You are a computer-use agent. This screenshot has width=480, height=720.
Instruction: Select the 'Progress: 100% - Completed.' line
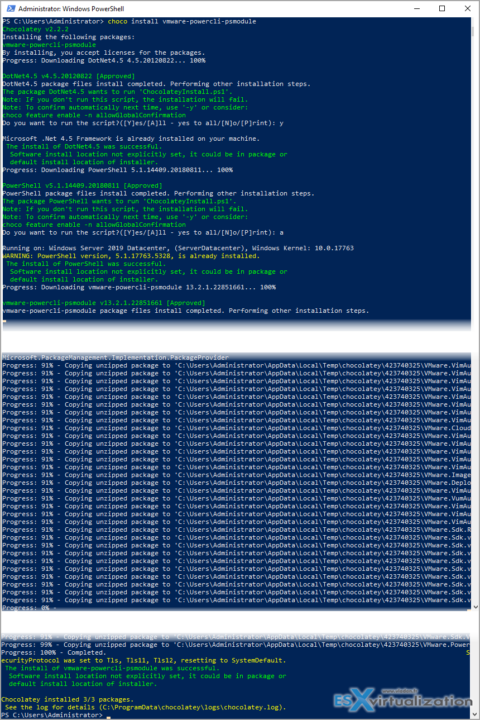click(53, 652)
